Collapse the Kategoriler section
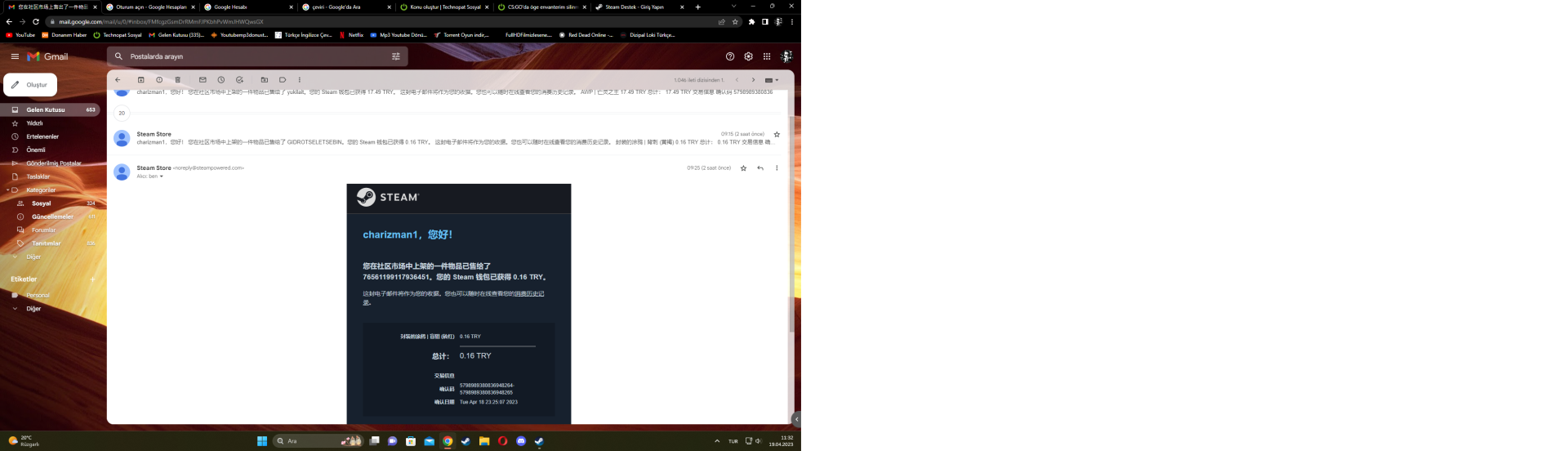The width and height of the screenshot is (1568, 451). point(7,190)
